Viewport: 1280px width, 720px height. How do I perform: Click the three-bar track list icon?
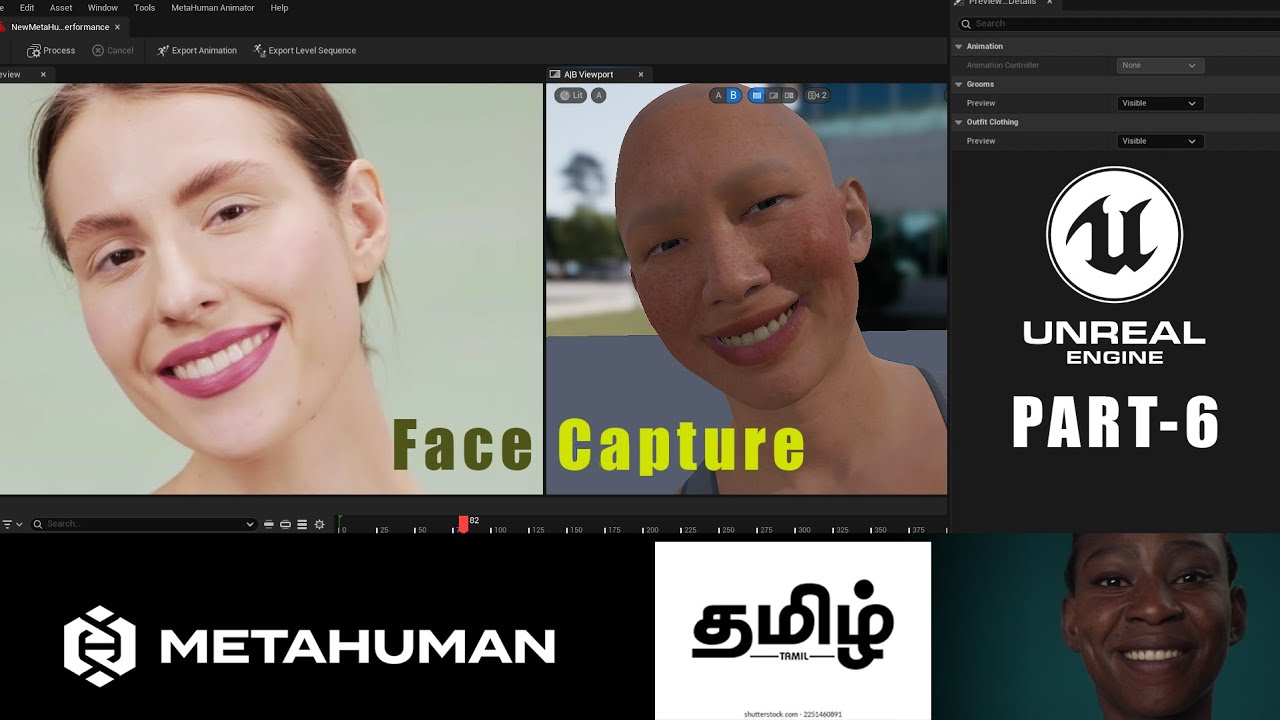(302, 524)
